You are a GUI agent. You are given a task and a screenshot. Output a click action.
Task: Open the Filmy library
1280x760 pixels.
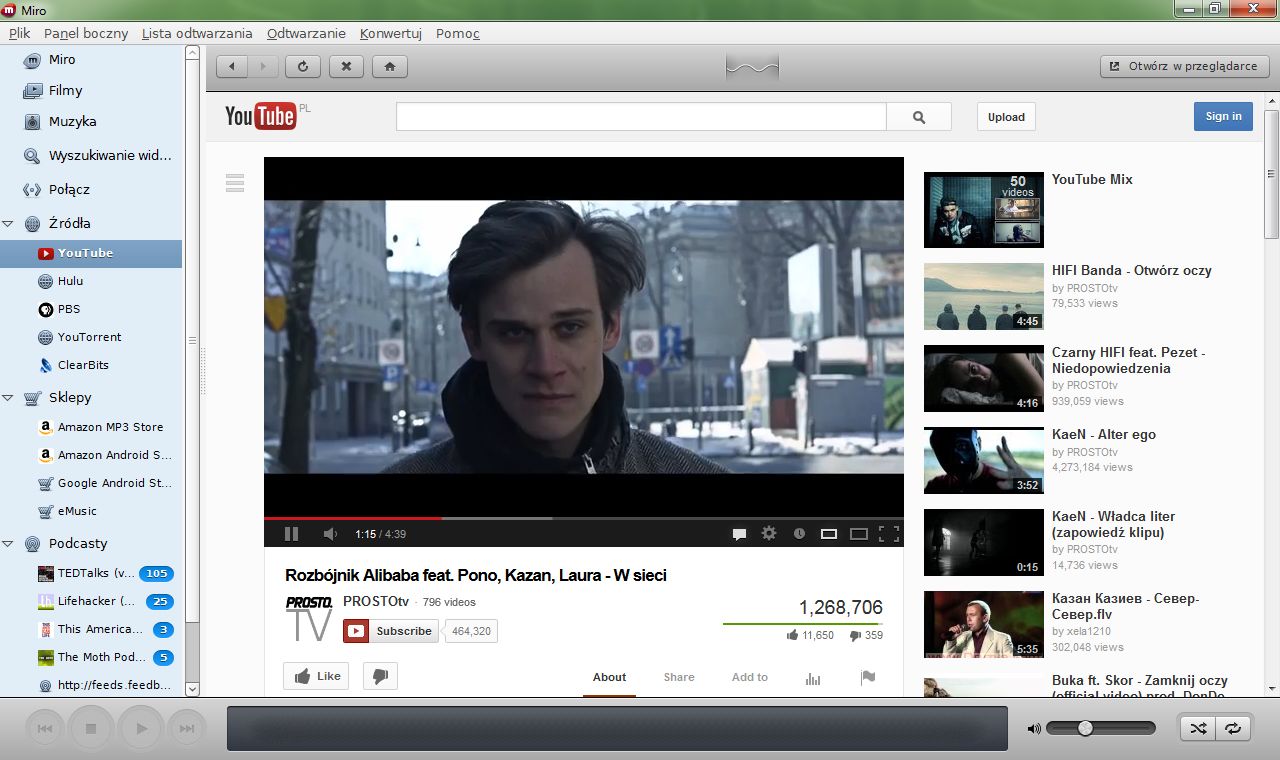tap(91, 91)
